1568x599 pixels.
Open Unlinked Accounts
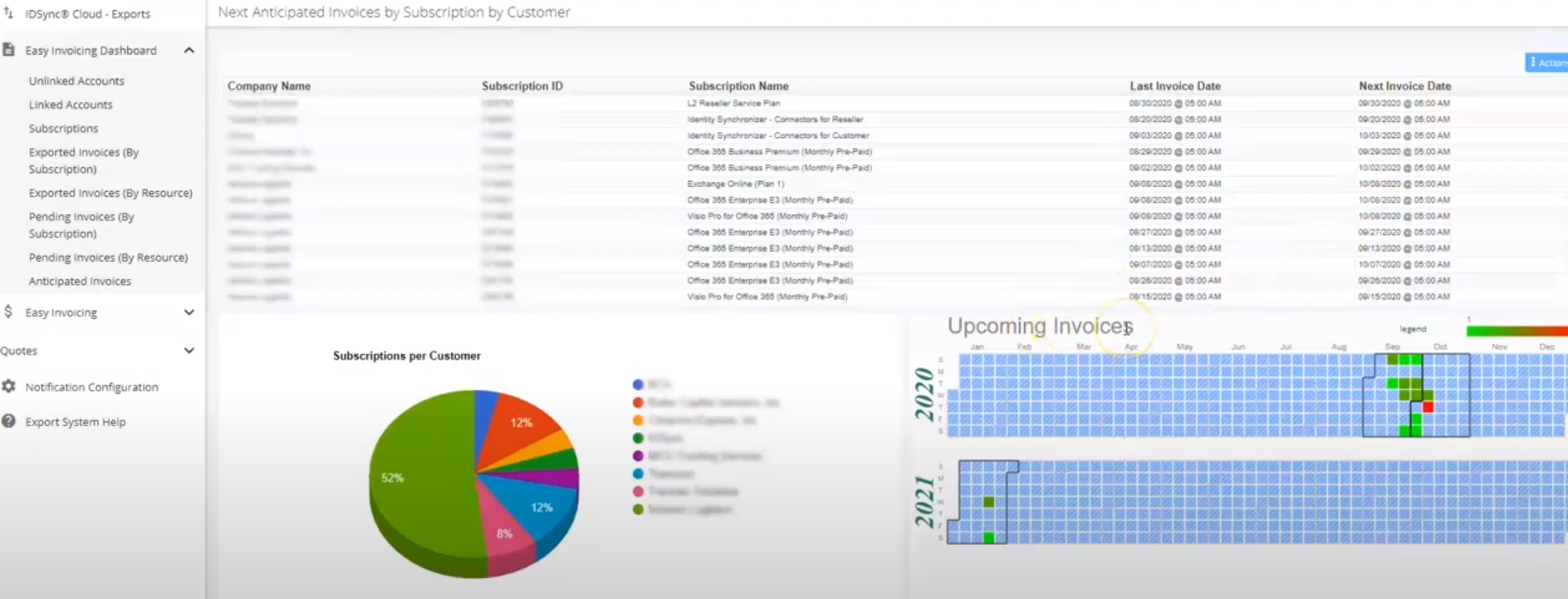[76, 81]
